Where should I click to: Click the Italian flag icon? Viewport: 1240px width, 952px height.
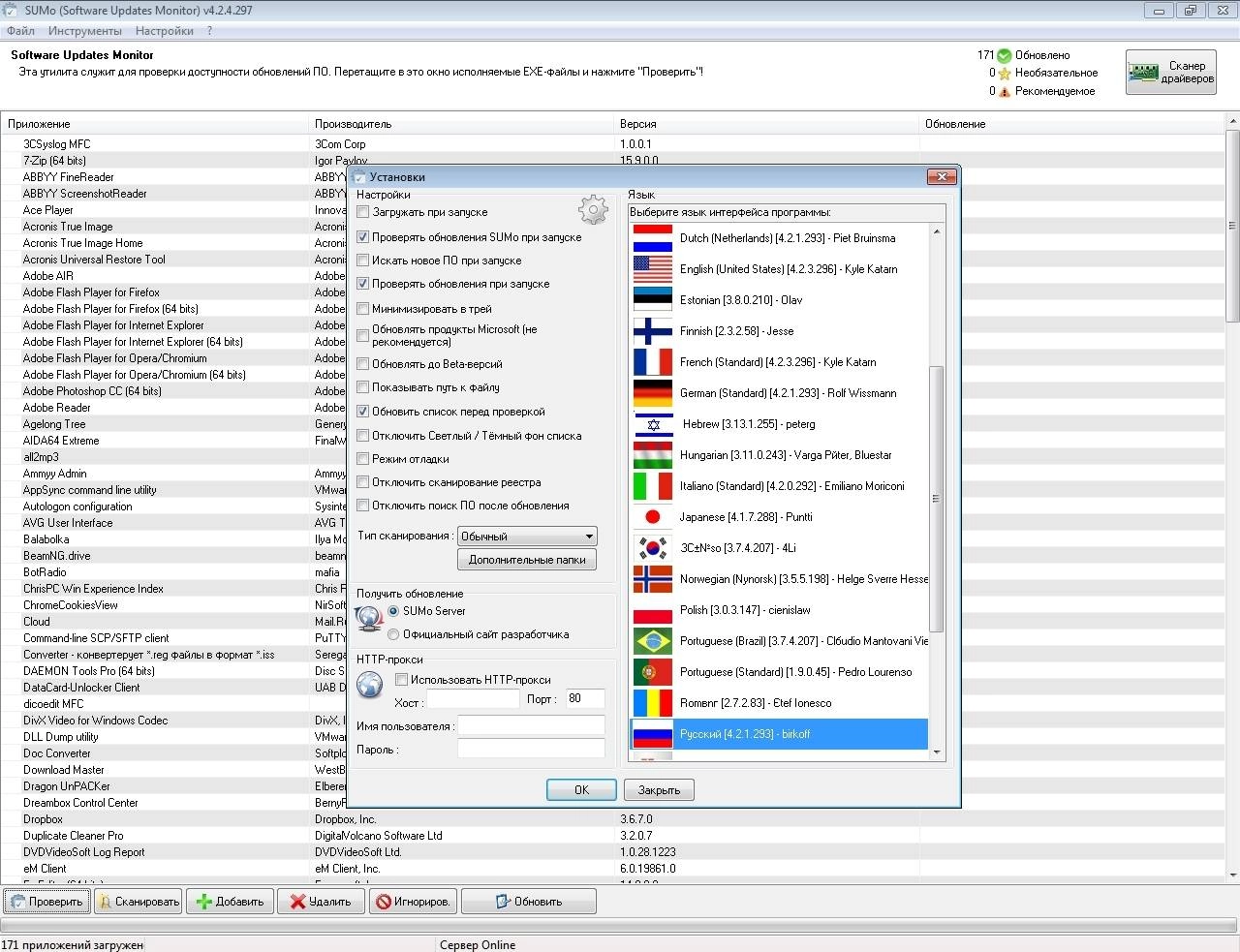coord(652,486)
